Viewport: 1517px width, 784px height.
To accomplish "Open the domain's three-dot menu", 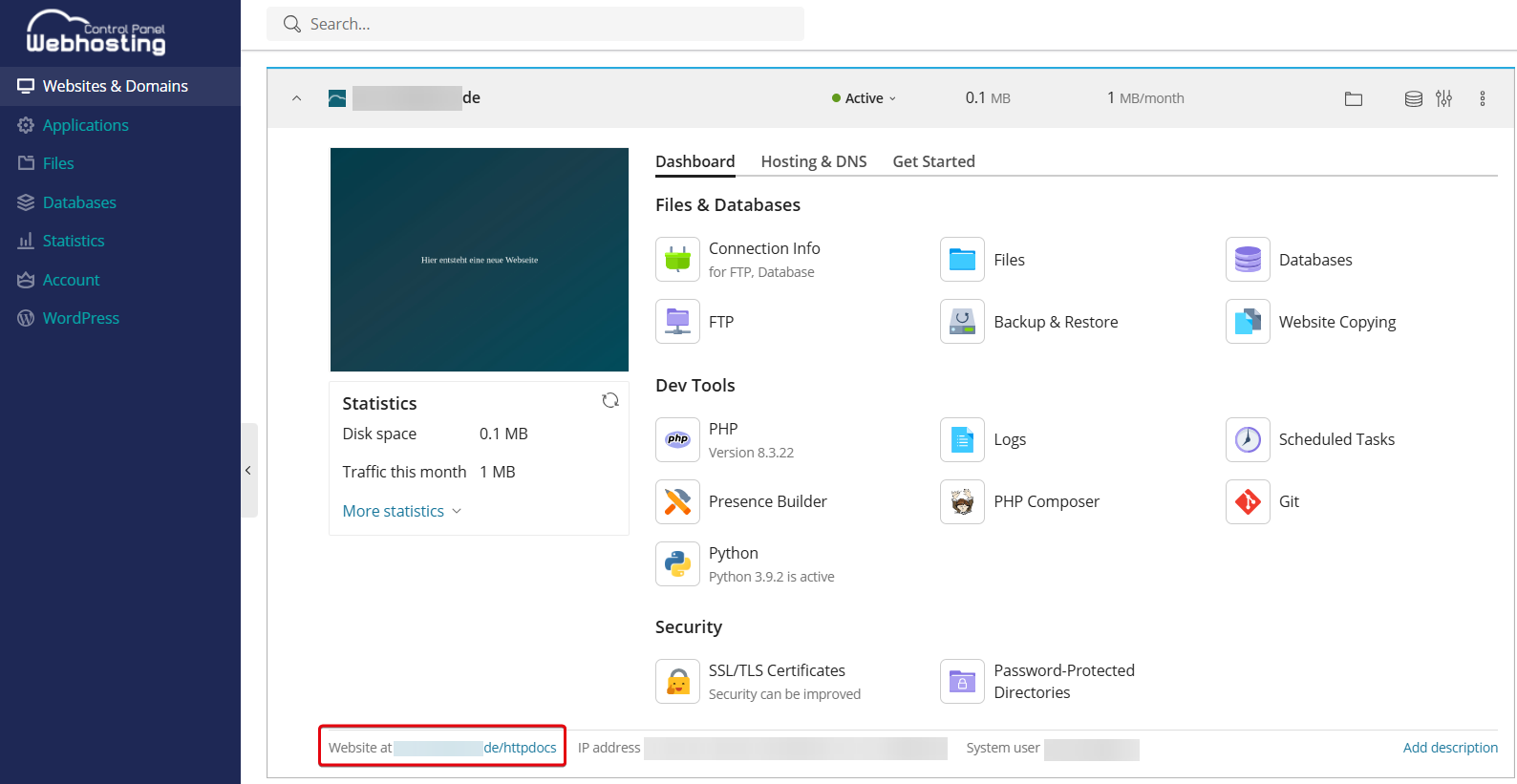I will pos(1483,98).
